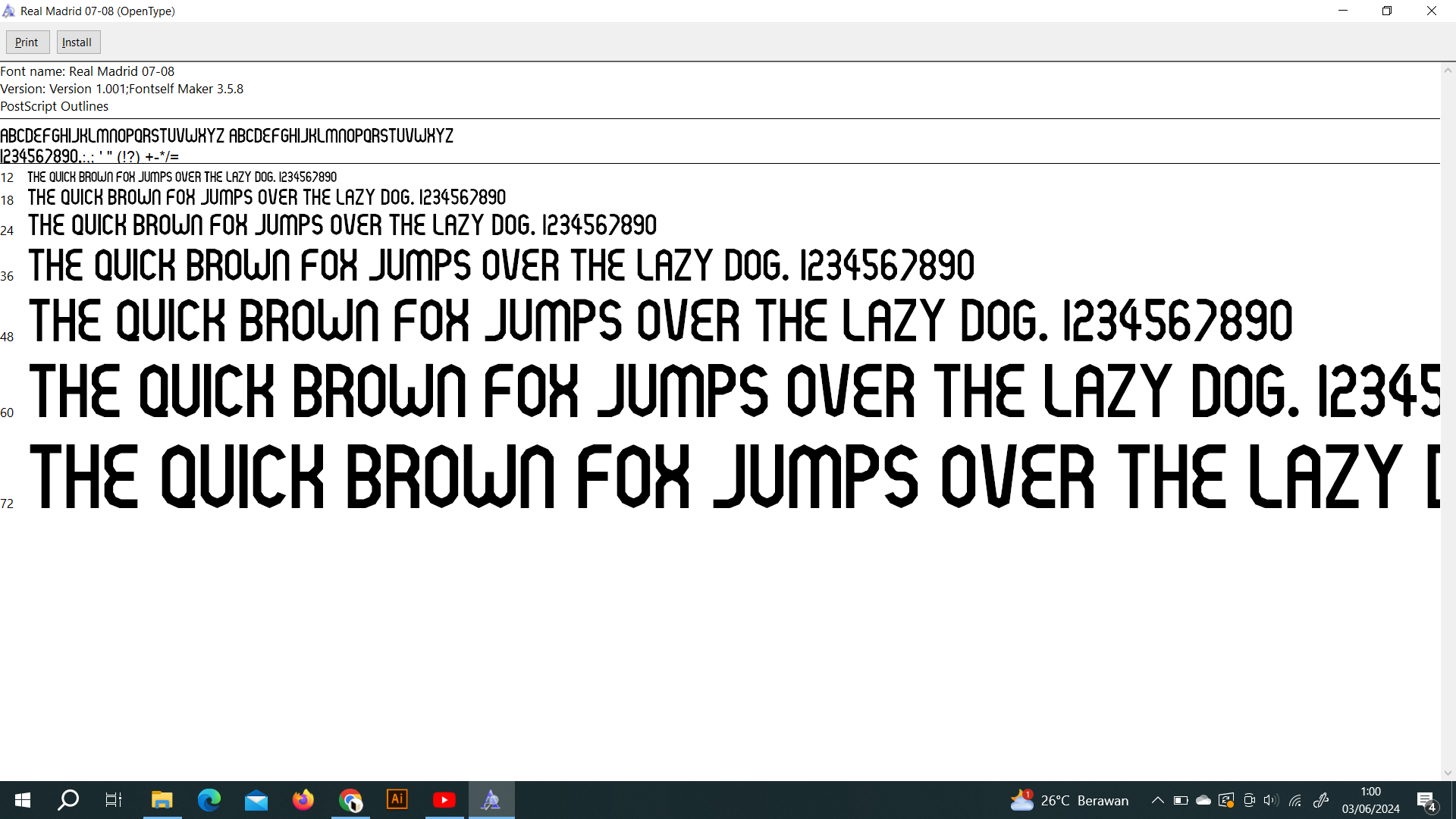Open the weather widget showing 26°C Berawan
Viewport: 1456px width, 819px height.
[1069, 800]
